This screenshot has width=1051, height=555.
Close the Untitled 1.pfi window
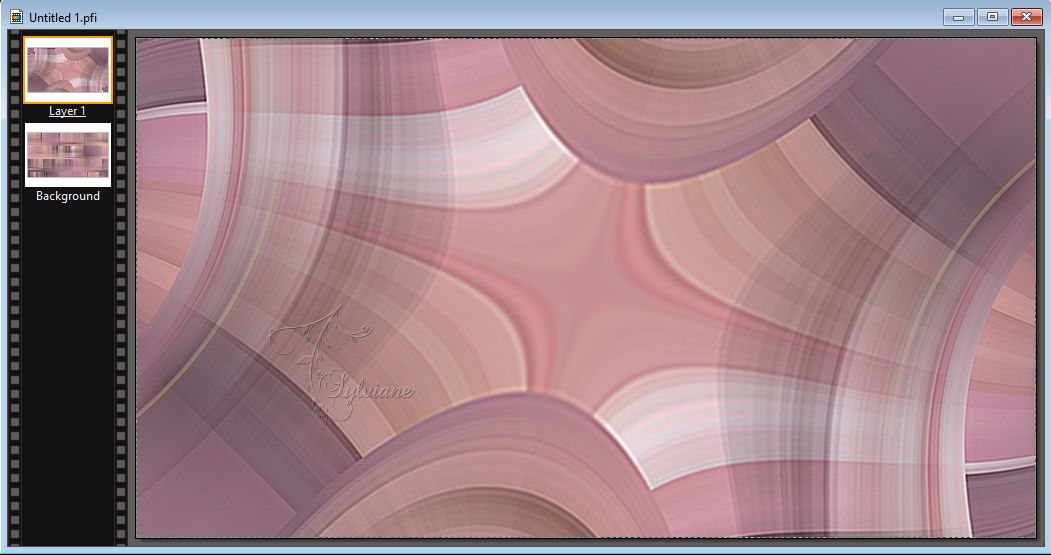[x=1026, y=17]
